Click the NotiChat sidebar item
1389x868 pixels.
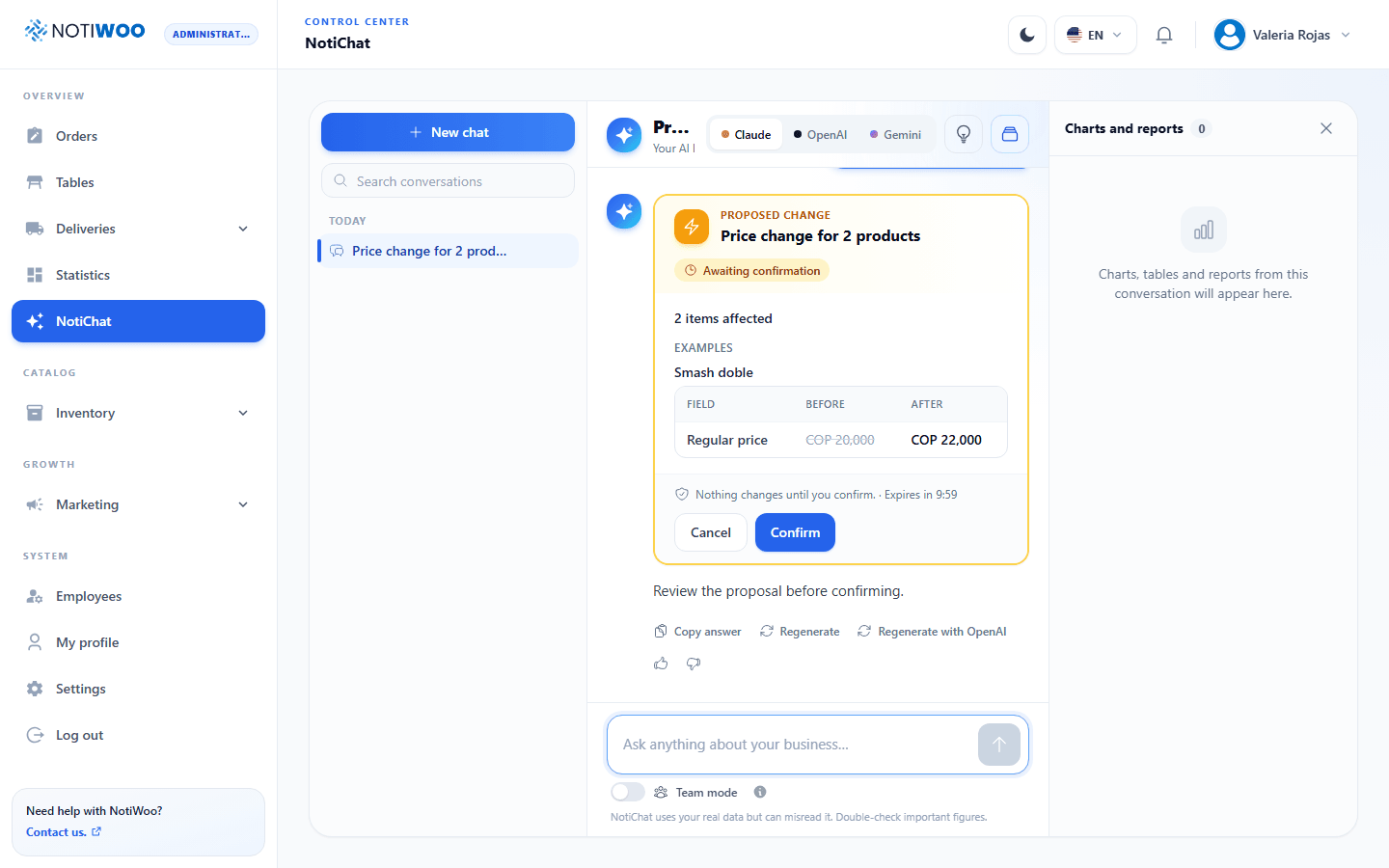(x=138, y=321)
